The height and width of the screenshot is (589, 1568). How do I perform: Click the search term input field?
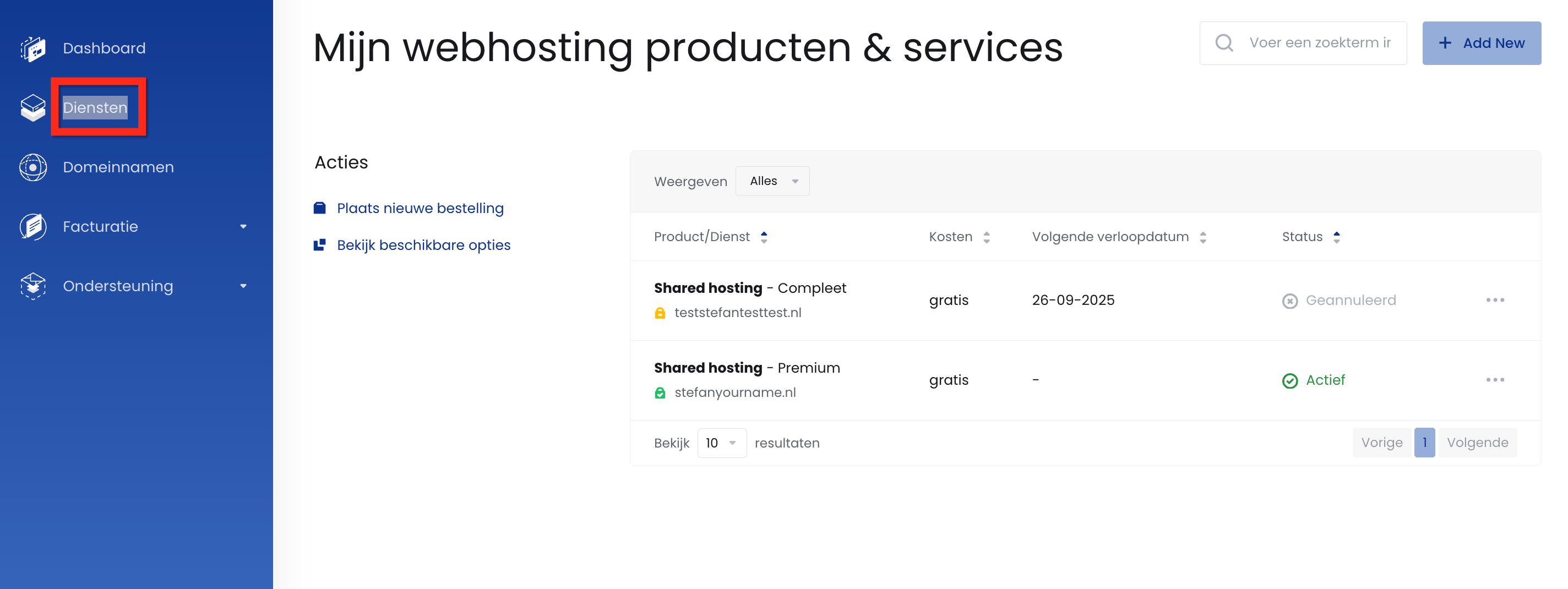pos(1320,43)
